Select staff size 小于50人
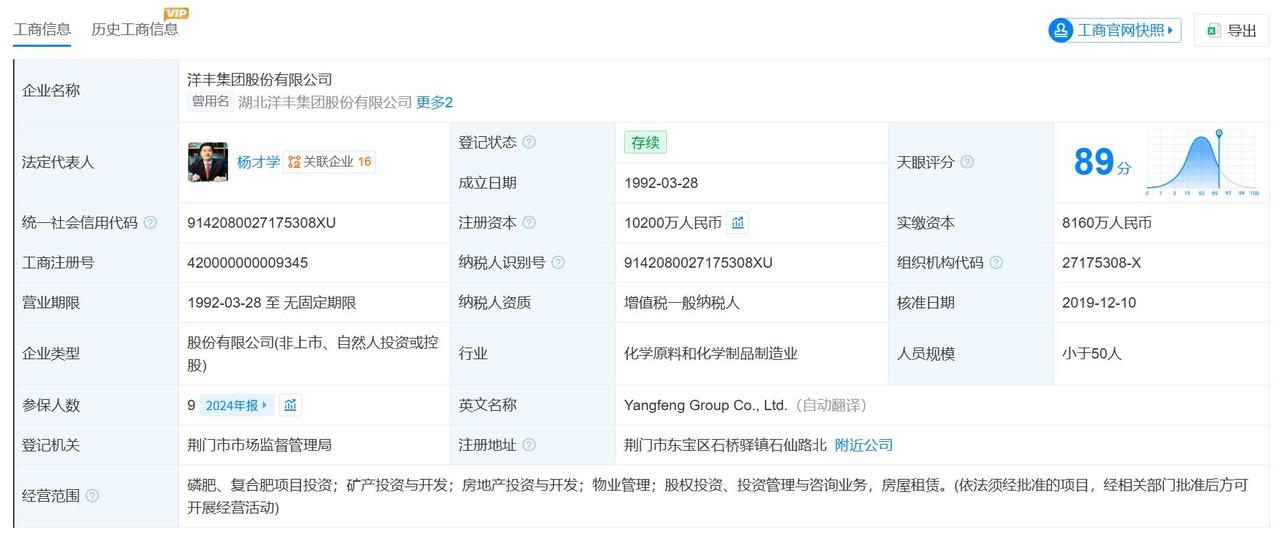 click(x=1092, y=354)
